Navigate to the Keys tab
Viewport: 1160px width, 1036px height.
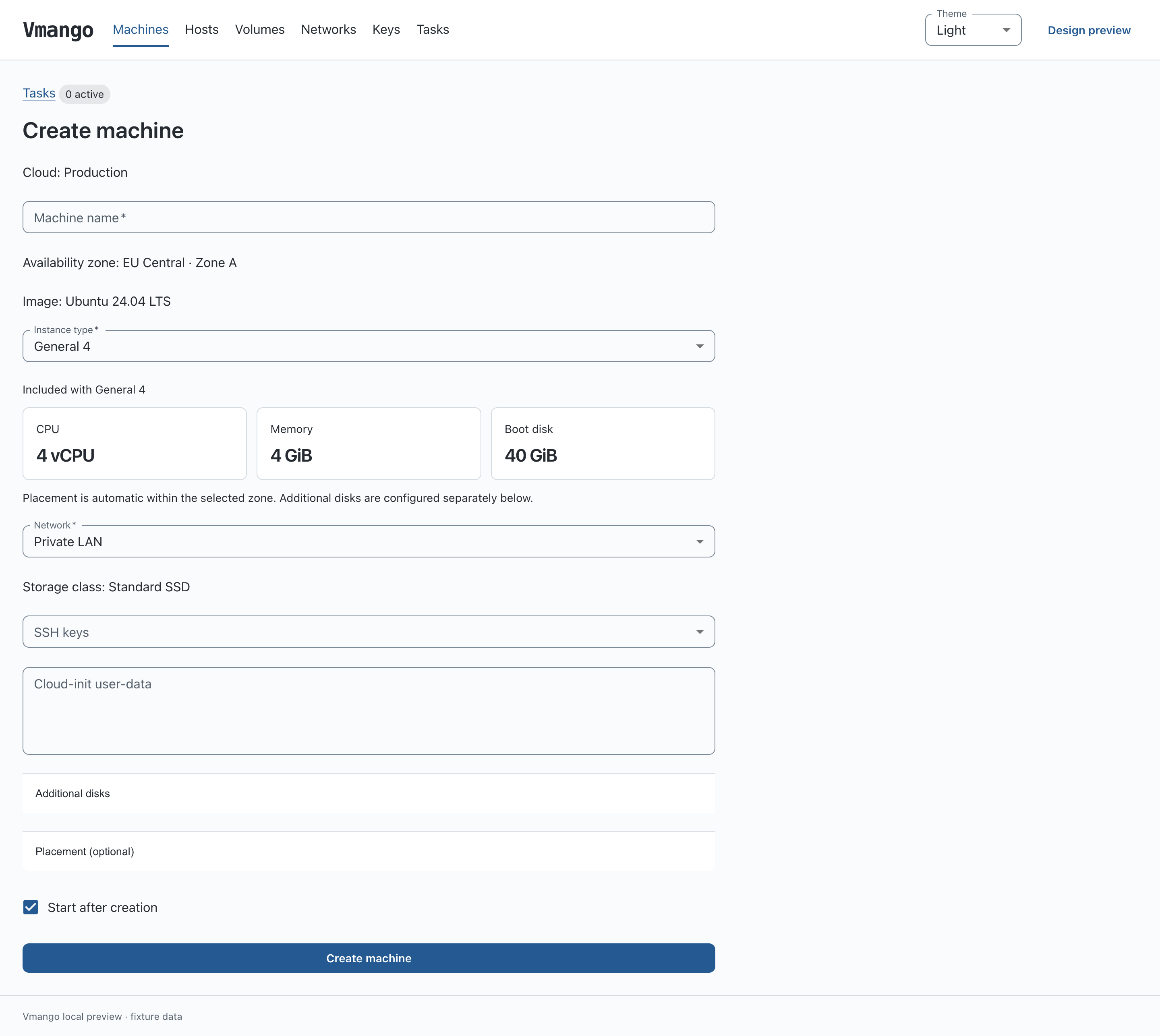[386, 29]
